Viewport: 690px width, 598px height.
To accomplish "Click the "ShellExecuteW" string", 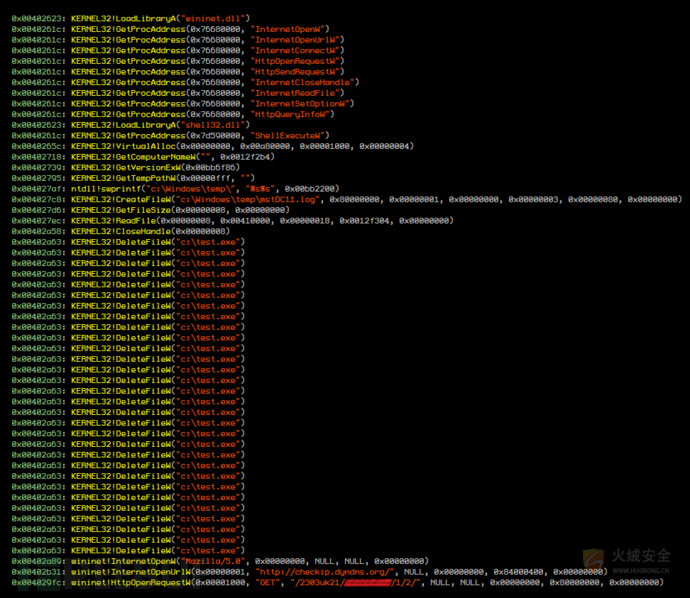I will (x=290, y=136).
